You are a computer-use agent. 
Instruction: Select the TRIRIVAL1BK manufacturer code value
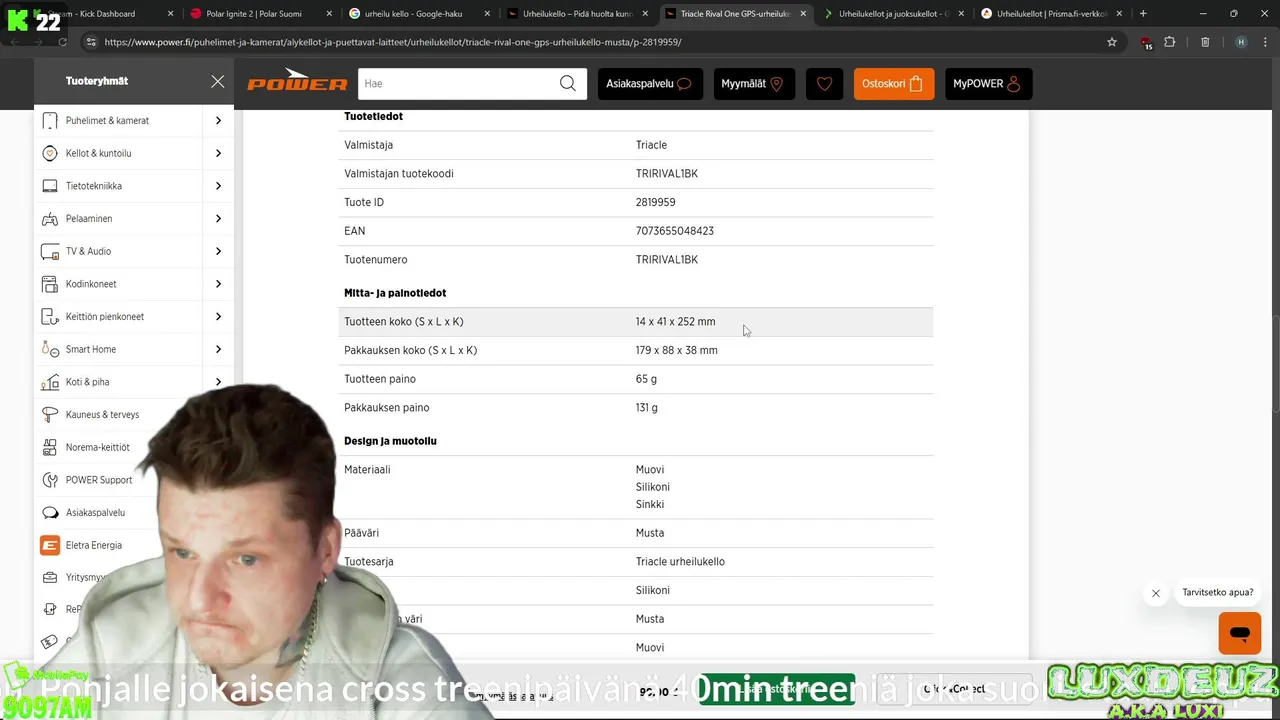(x=667, y=174)
